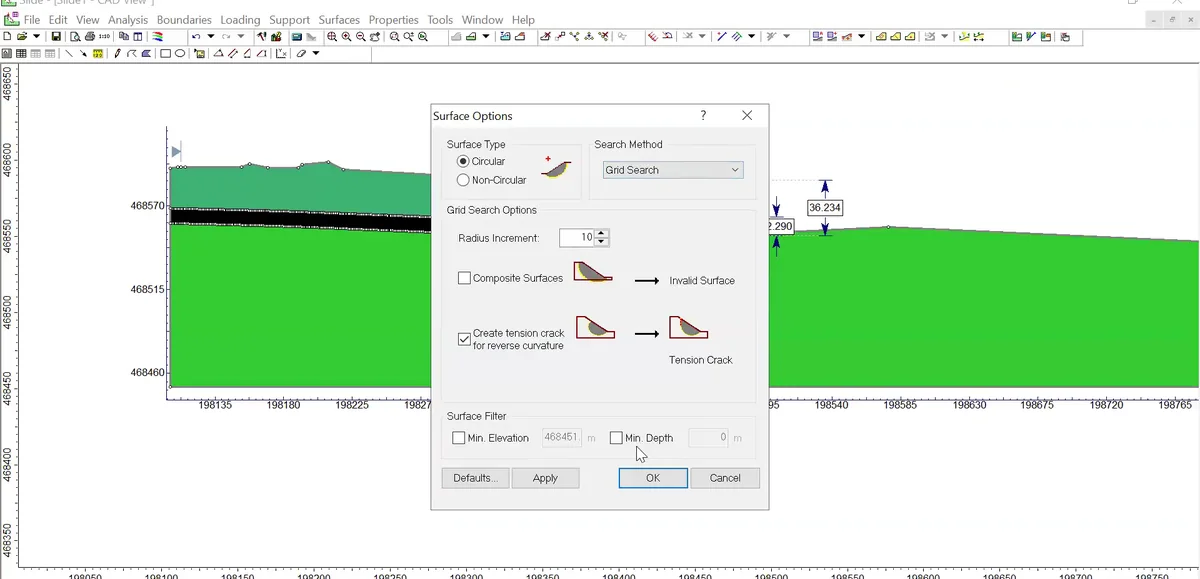Select the Non-Circular surface type
This screenshot has height=579, width=1200.
tap(463, 180)
